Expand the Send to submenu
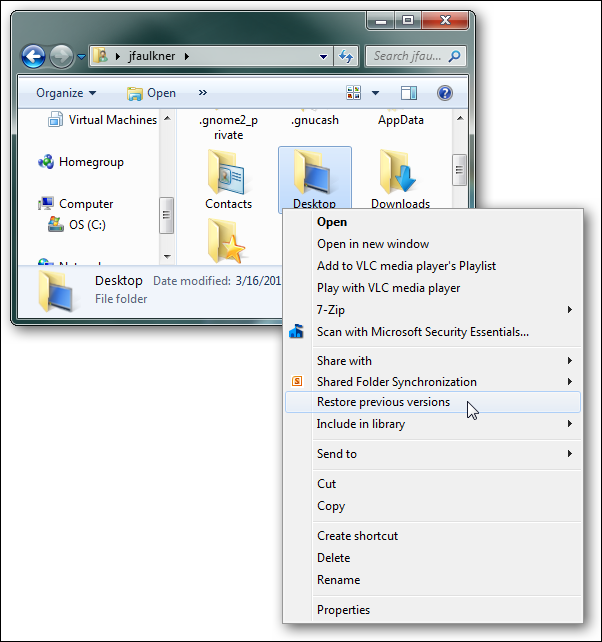 [x=433, y=454]
